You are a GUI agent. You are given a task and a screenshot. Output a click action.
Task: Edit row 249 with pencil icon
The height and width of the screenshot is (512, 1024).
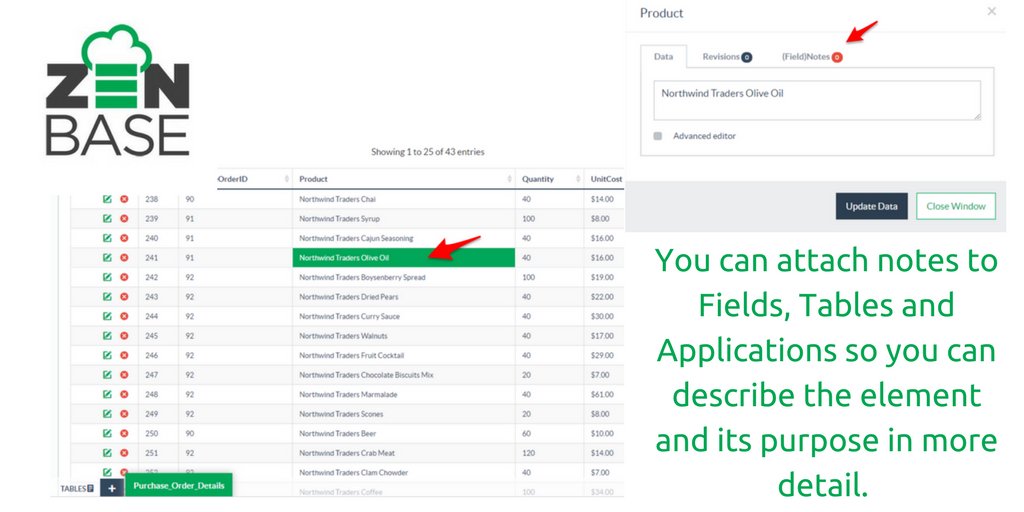click(108, 414)
